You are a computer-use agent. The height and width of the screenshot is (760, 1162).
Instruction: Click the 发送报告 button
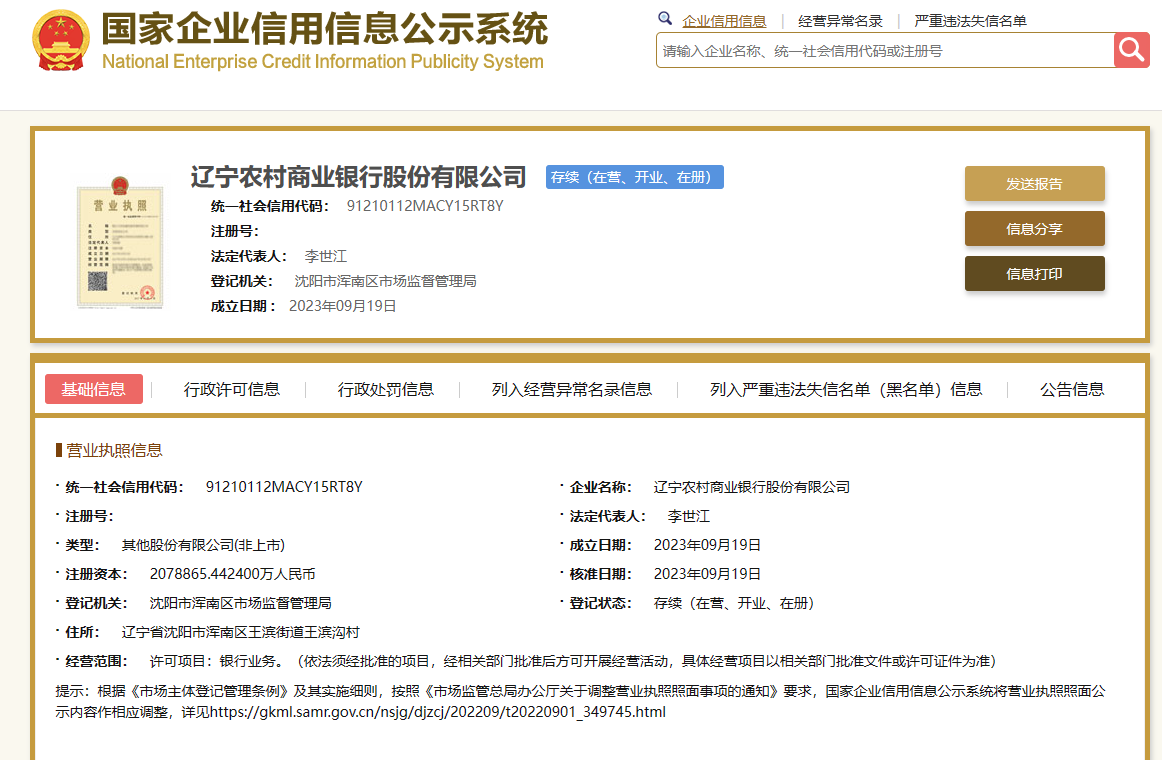[1034, 183]
